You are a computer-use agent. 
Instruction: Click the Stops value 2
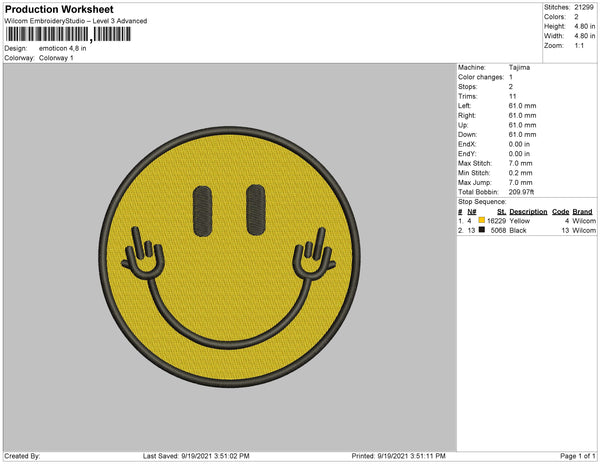(x=510, y=86)
